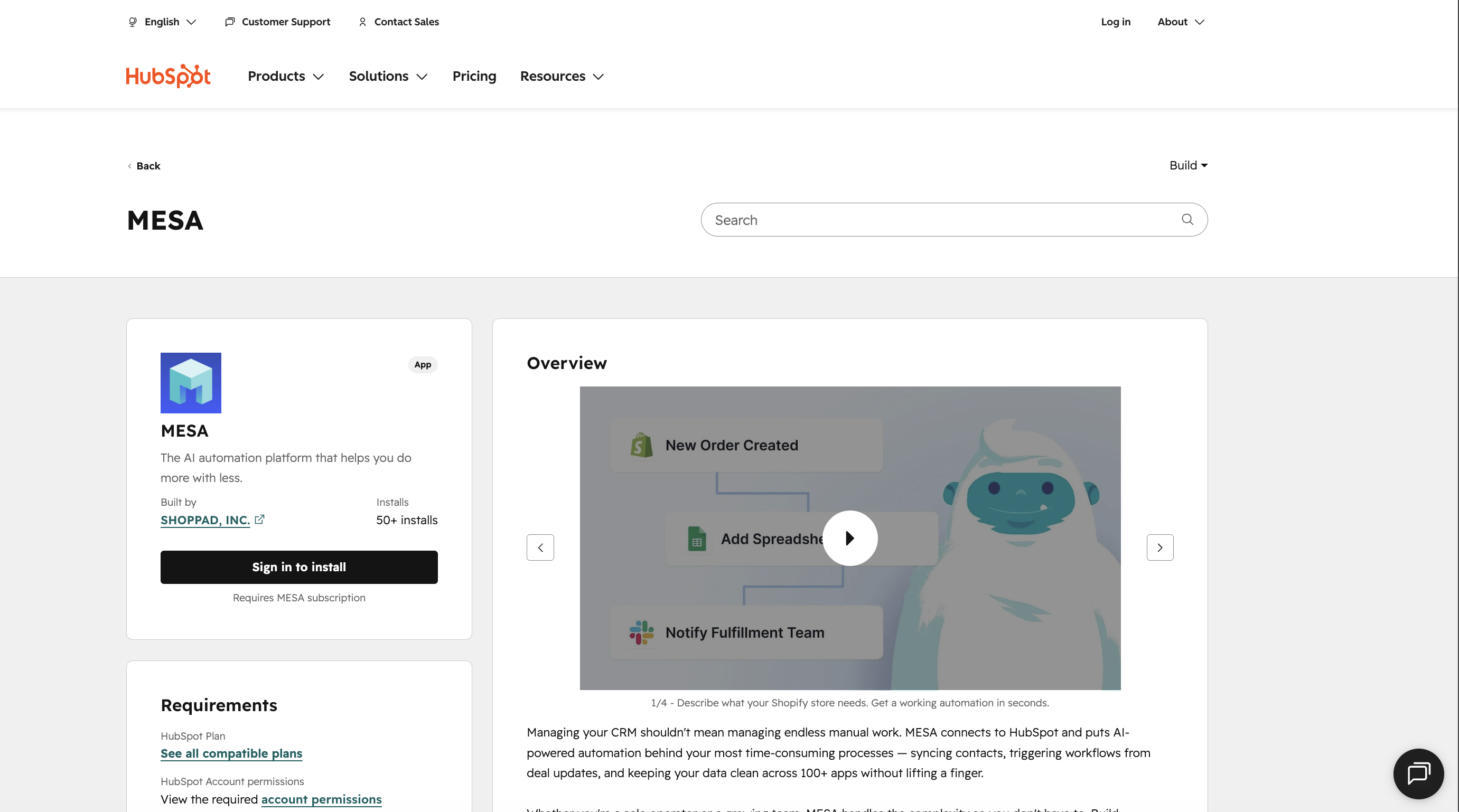Click the Requirements heading

click(x=219, y=705)
